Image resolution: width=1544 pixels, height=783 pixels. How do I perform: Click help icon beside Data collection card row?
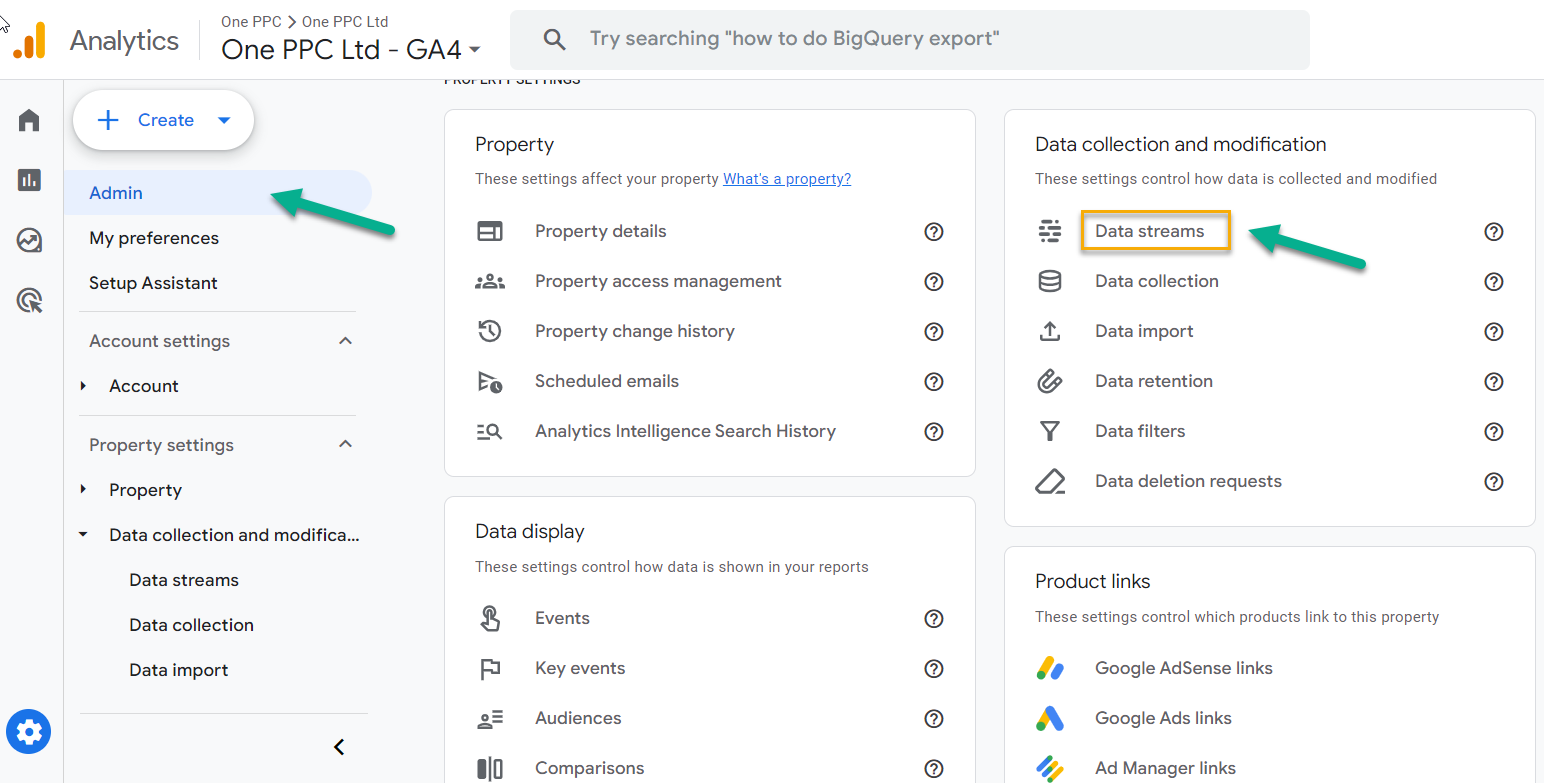(x=1494, y=282)
